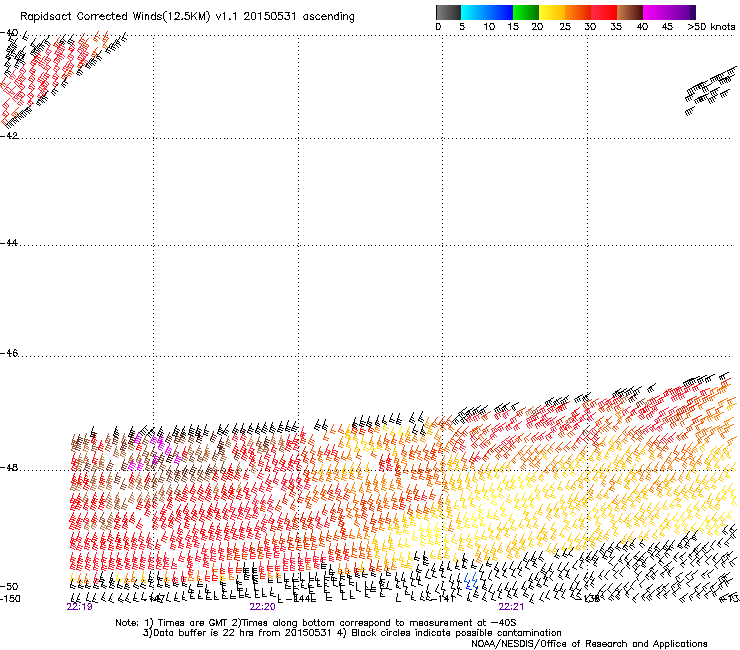This screenshot has height=650, width=740.
Task: Click the -48 latitude axis label
Action: pyautogui.click(x=9, y=467)
